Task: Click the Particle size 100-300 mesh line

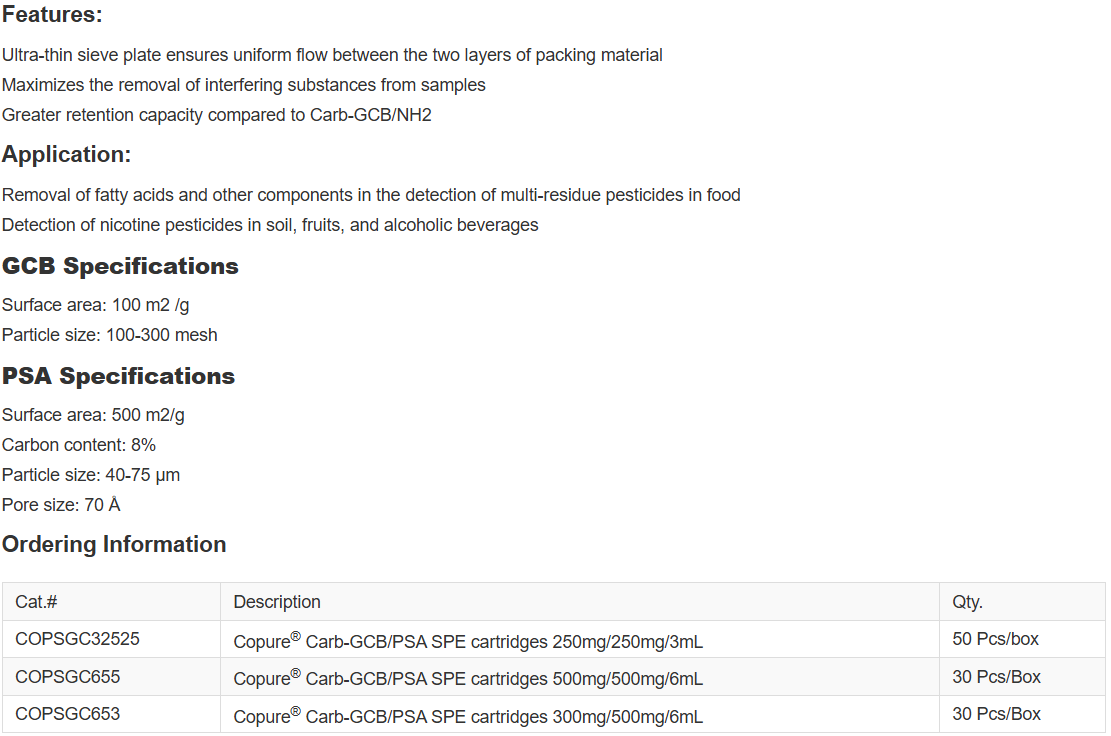Action: coord(109,335)
